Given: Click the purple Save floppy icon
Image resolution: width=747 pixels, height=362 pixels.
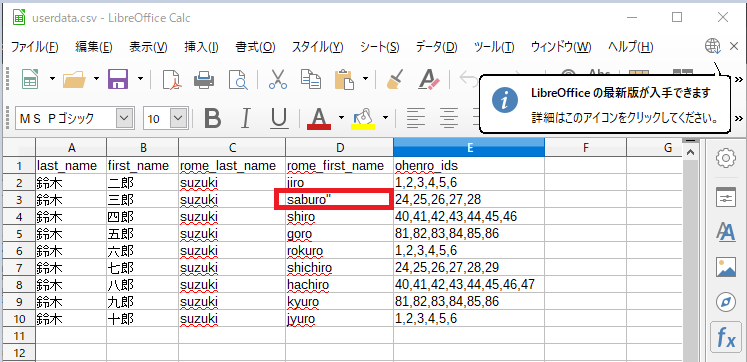Looking at the screenshot, I should pos(118,80).
